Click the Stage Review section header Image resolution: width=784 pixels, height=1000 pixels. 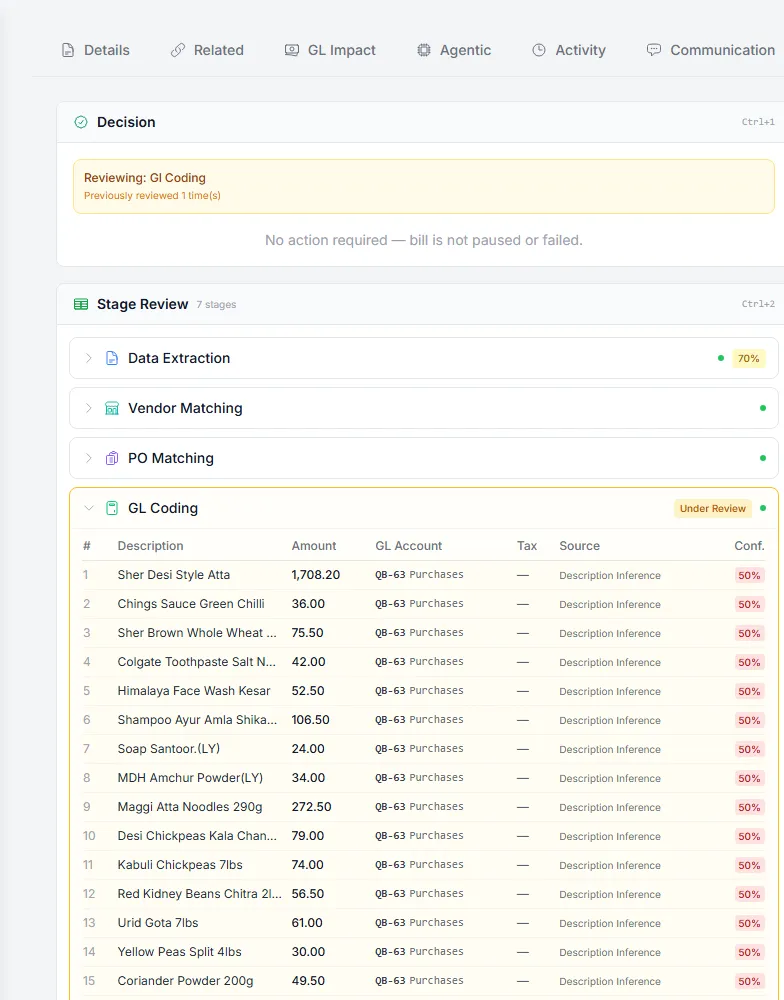click(x=421, y=304)
